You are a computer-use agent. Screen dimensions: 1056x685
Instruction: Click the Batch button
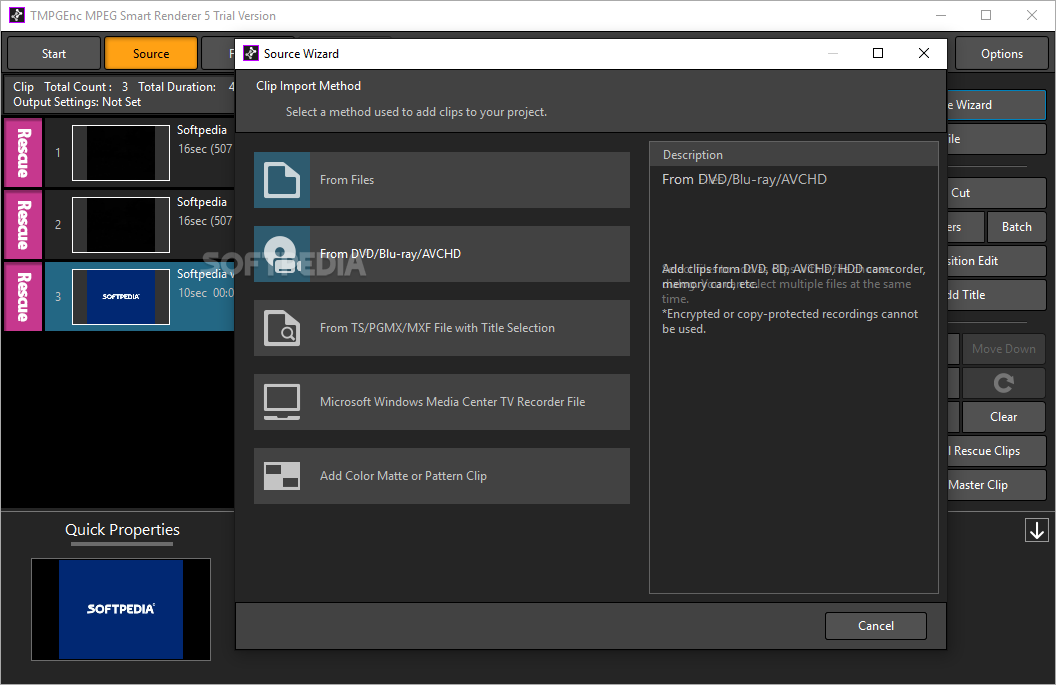pyautogui.click(x=1016, y=226)
